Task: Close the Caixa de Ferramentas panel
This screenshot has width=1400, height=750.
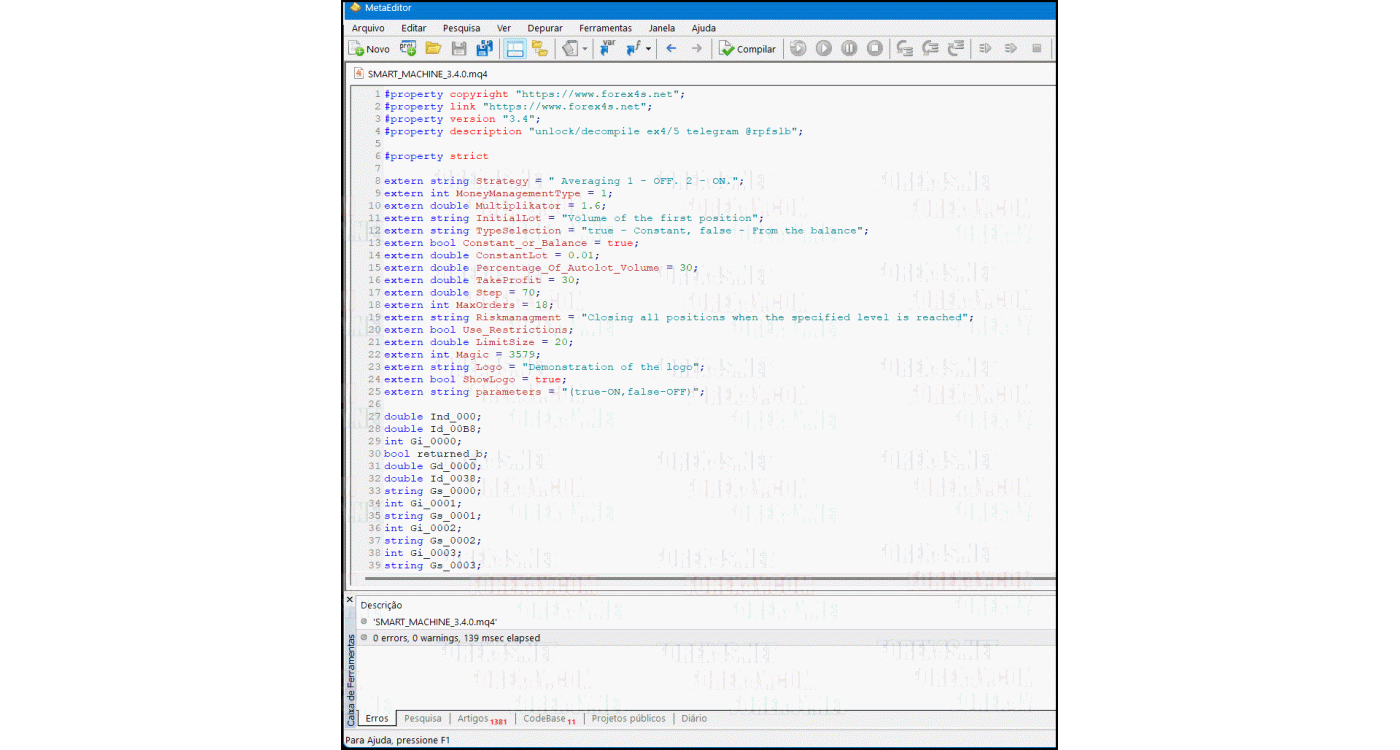Action: [x=350, y=600]
